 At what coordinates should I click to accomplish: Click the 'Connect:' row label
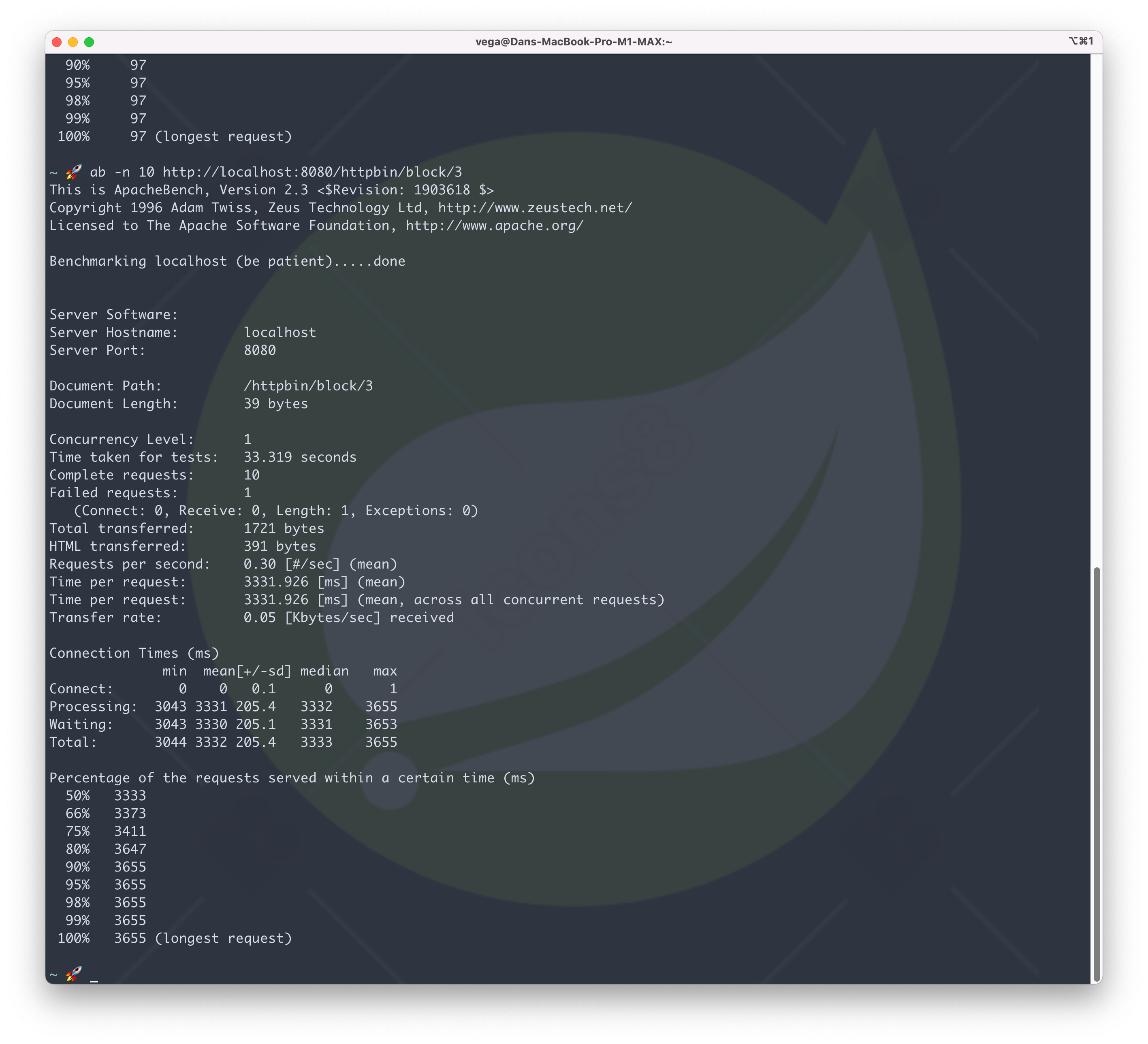click(x=81, y=689)
